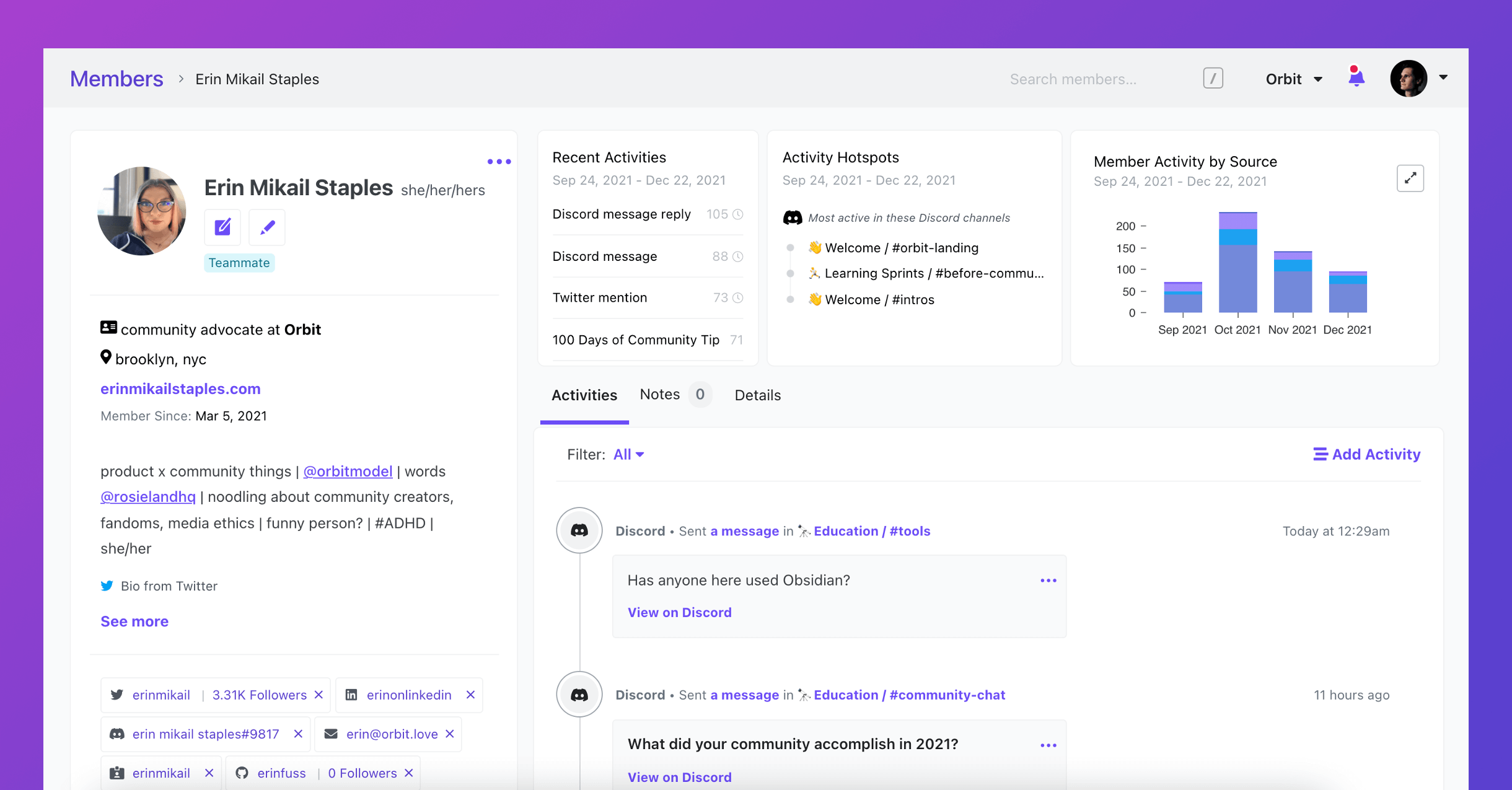The width and height of the screenshot is (1512, 790).
Task: Click the notification bell icon
Action: [x=1356, y=78]
